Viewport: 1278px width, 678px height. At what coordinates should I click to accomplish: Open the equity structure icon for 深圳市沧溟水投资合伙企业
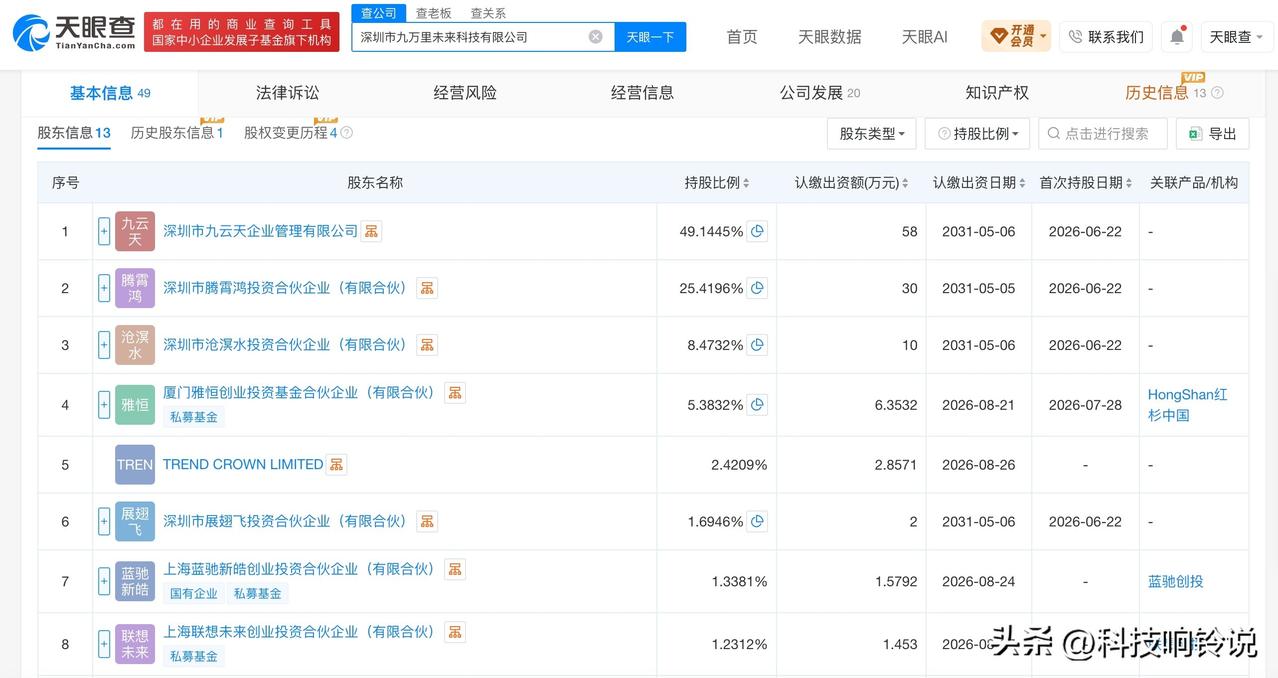tap(427, 345)
